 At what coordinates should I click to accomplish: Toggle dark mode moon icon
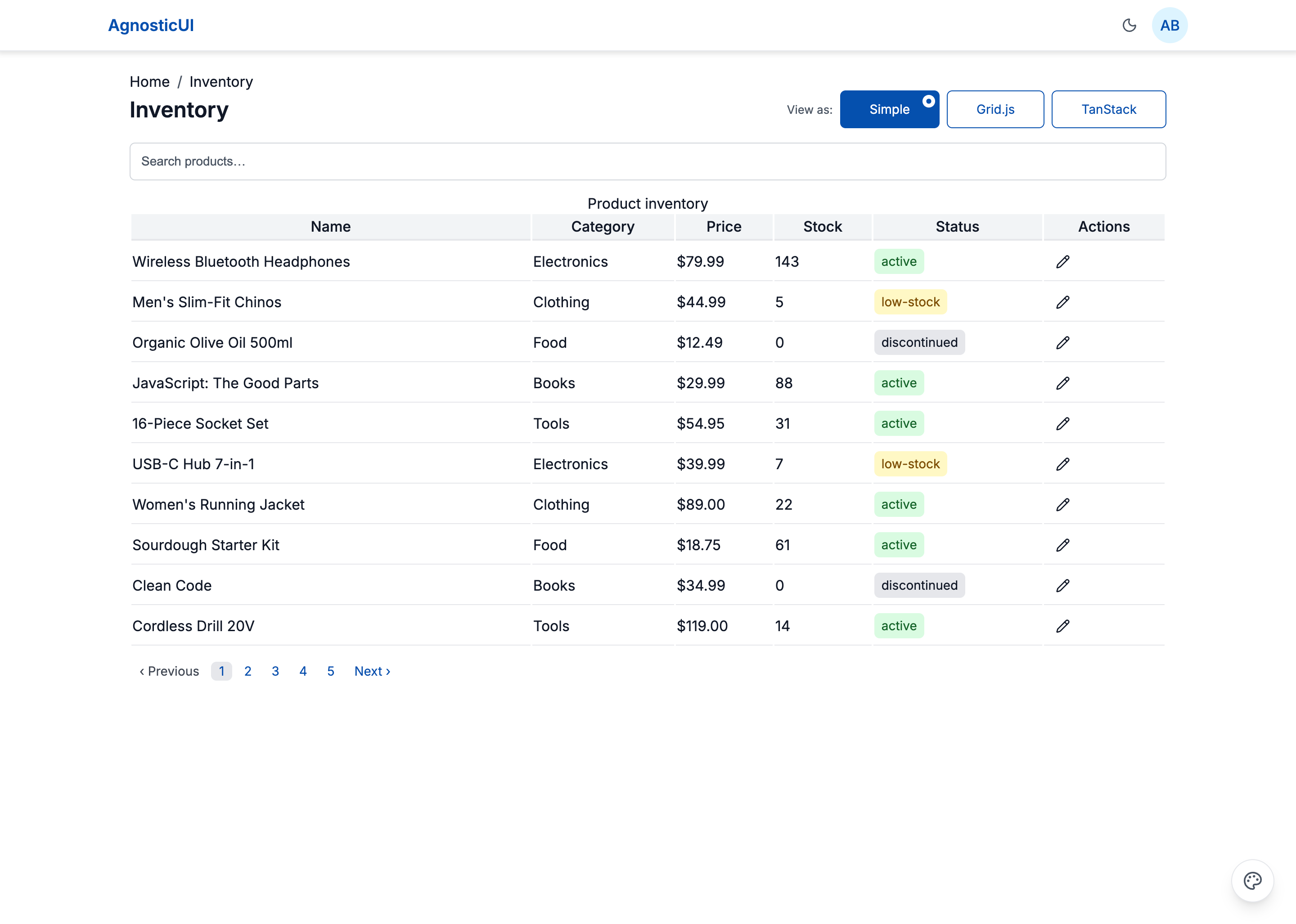tap(1129, 25)
